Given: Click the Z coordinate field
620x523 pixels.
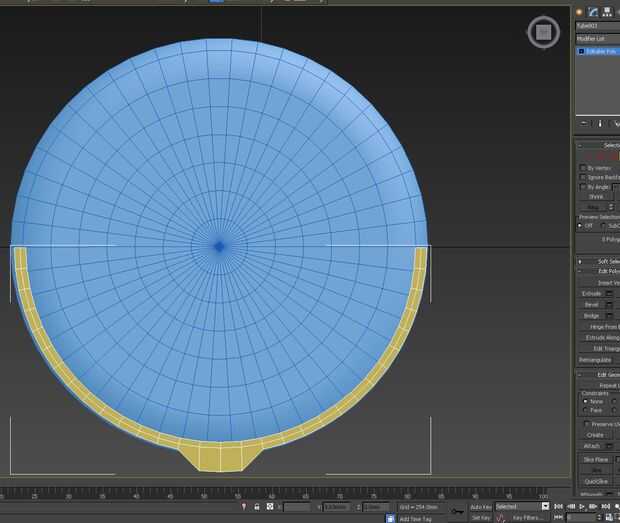Looking at the screenshot, I should click(x=376, y=507).
